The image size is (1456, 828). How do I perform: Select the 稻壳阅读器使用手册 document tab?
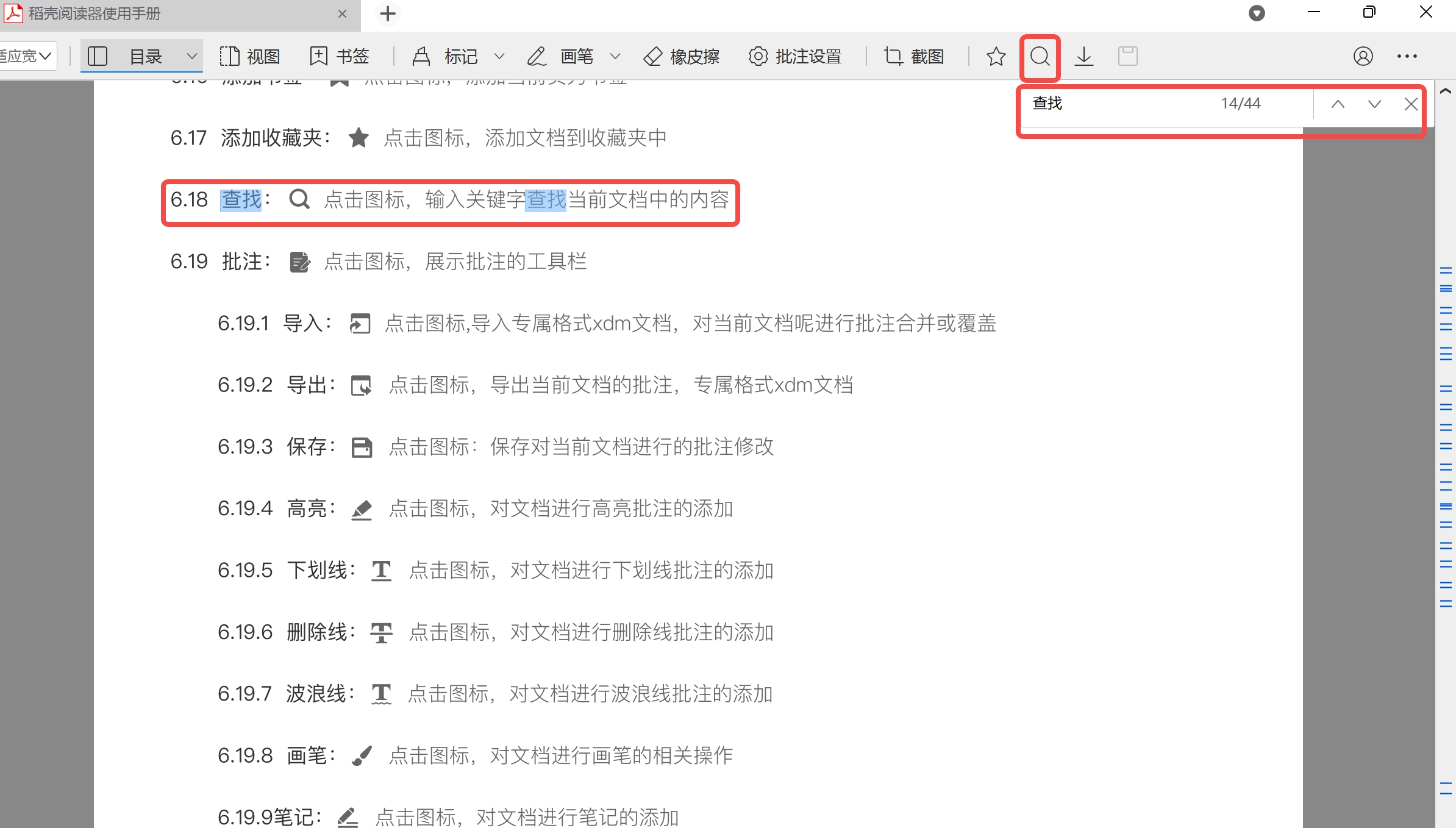coord(180,15)
